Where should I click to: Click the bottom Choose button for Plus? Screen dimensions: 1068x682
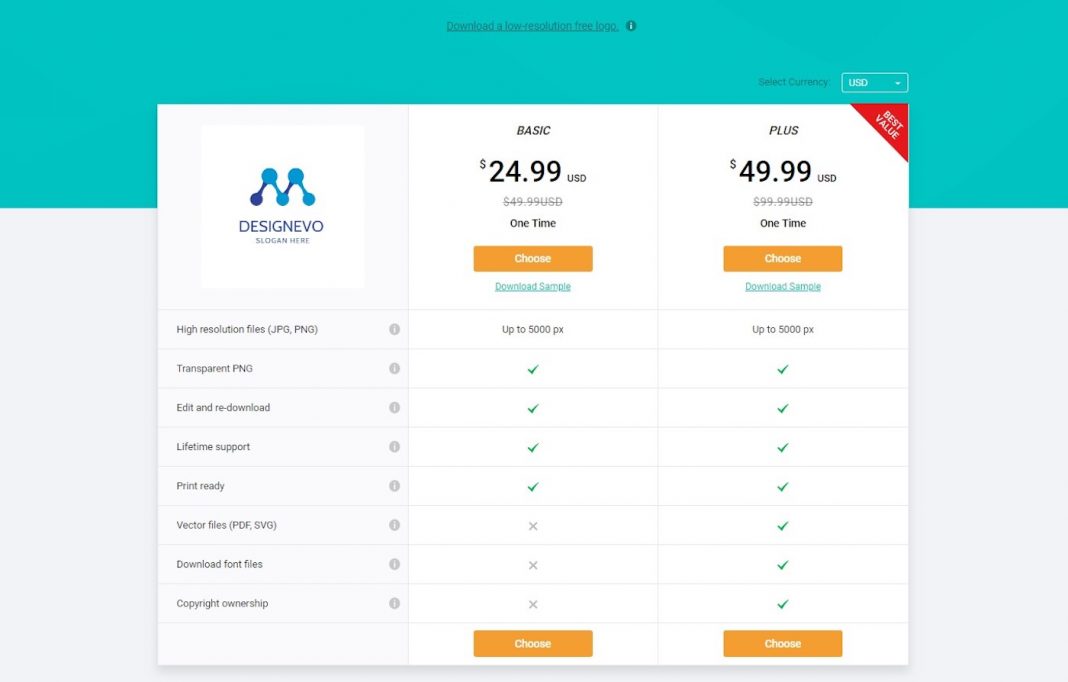pyautogui.click(x=782, y=643)
